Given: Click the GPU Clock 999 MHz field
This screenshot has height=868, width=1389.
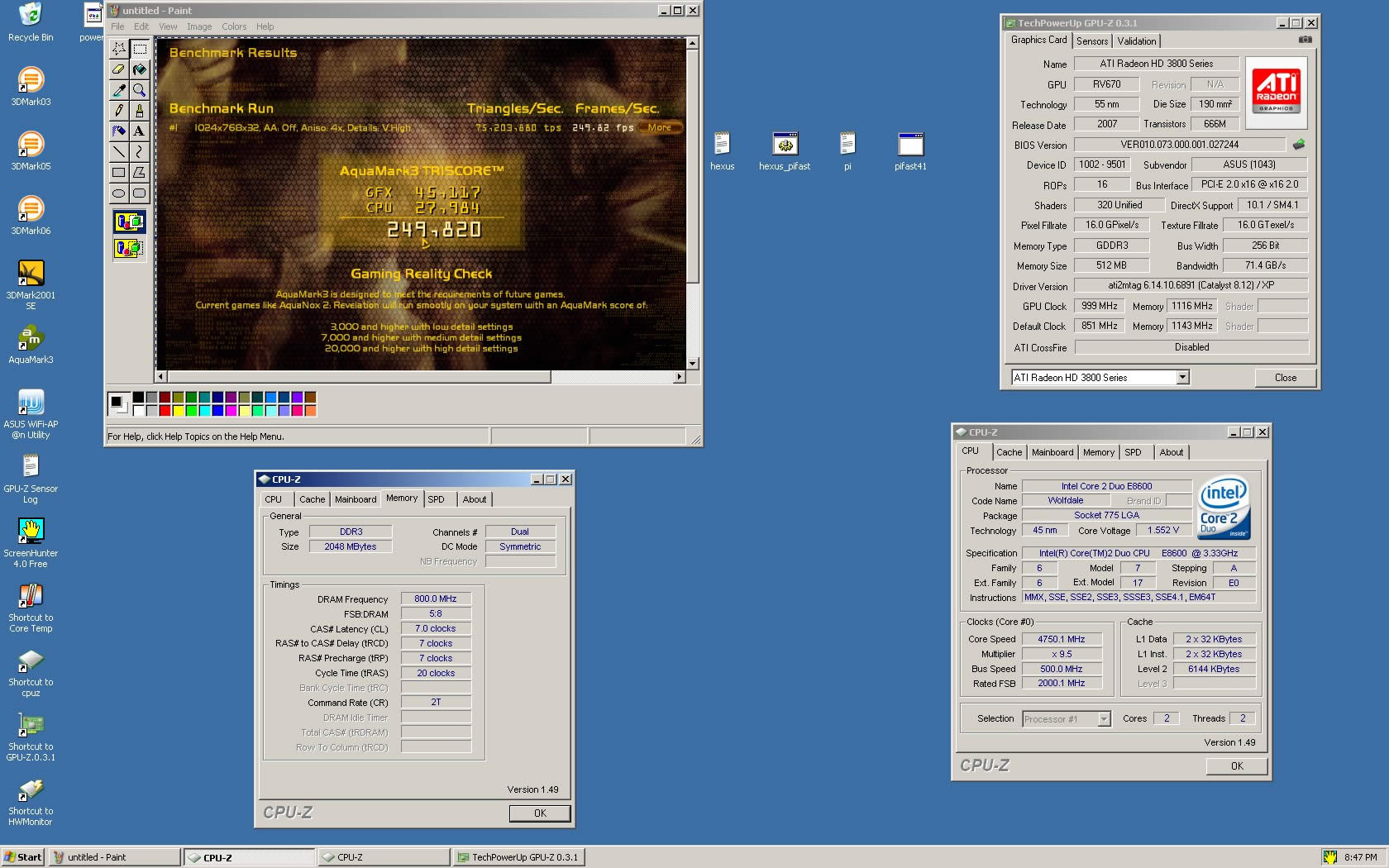Looking at the screenshot, I should click(x=1100, y=306).
